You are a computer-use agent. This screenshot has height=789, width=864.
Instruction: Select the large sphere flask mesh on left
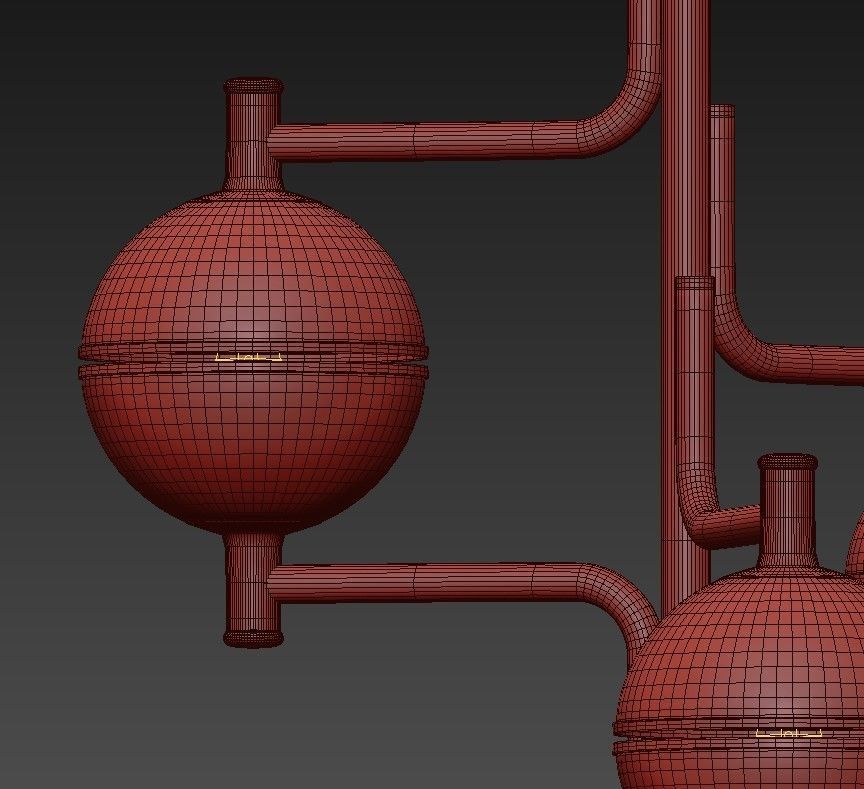pos(253,364)
